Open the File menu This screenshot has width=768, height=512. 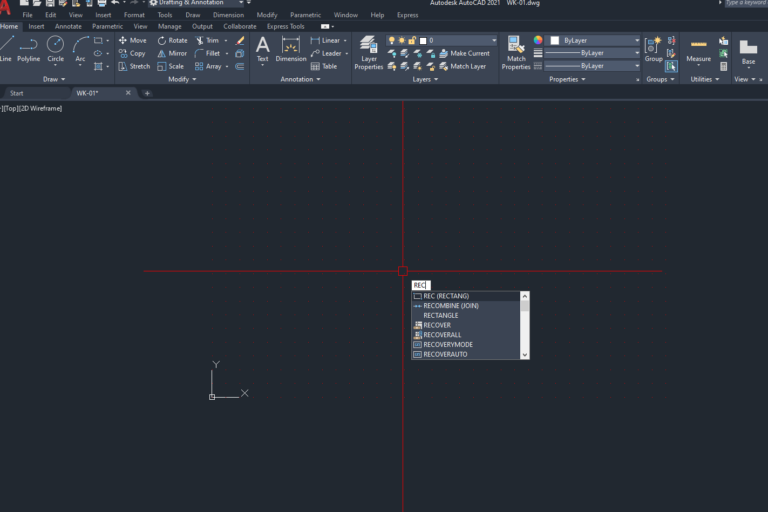(x=27, y=15)
